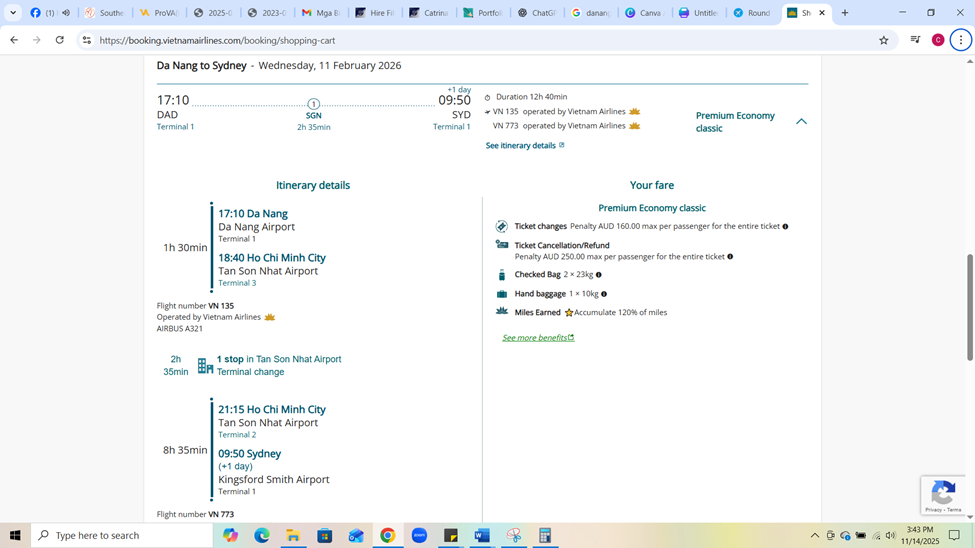Switch to the Canva tab
The height and width of the screenshot is (548, 975).
(645, 12)
